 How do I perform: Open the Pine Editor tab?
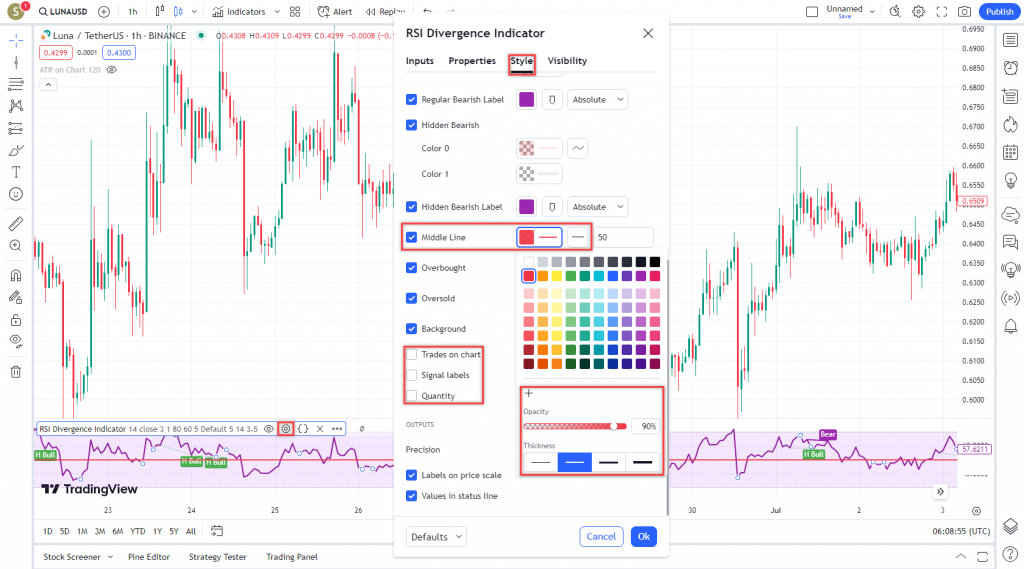coord(149,557)
